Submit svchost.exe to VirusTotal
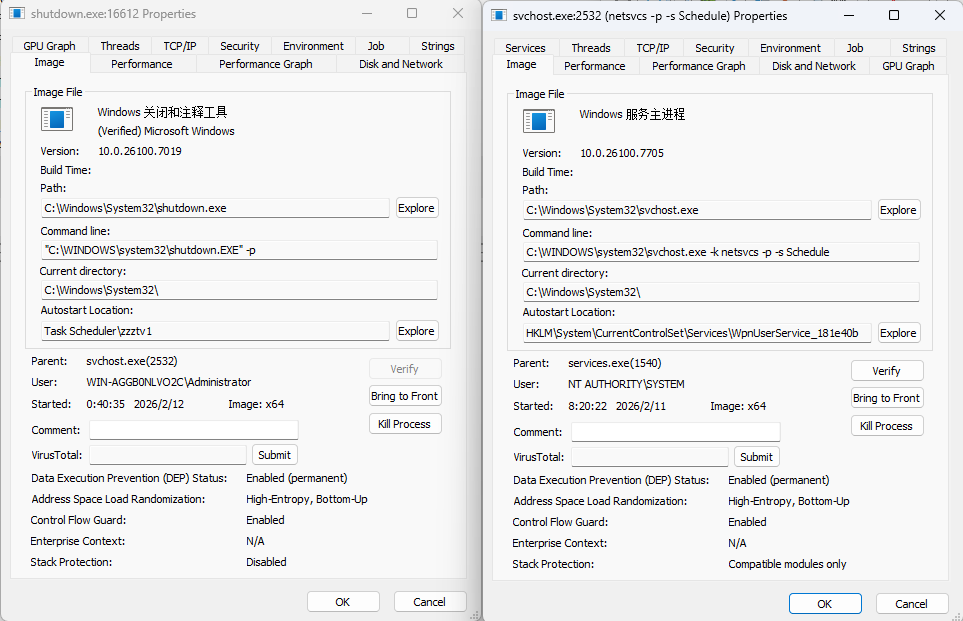 [x=756, y=457]
